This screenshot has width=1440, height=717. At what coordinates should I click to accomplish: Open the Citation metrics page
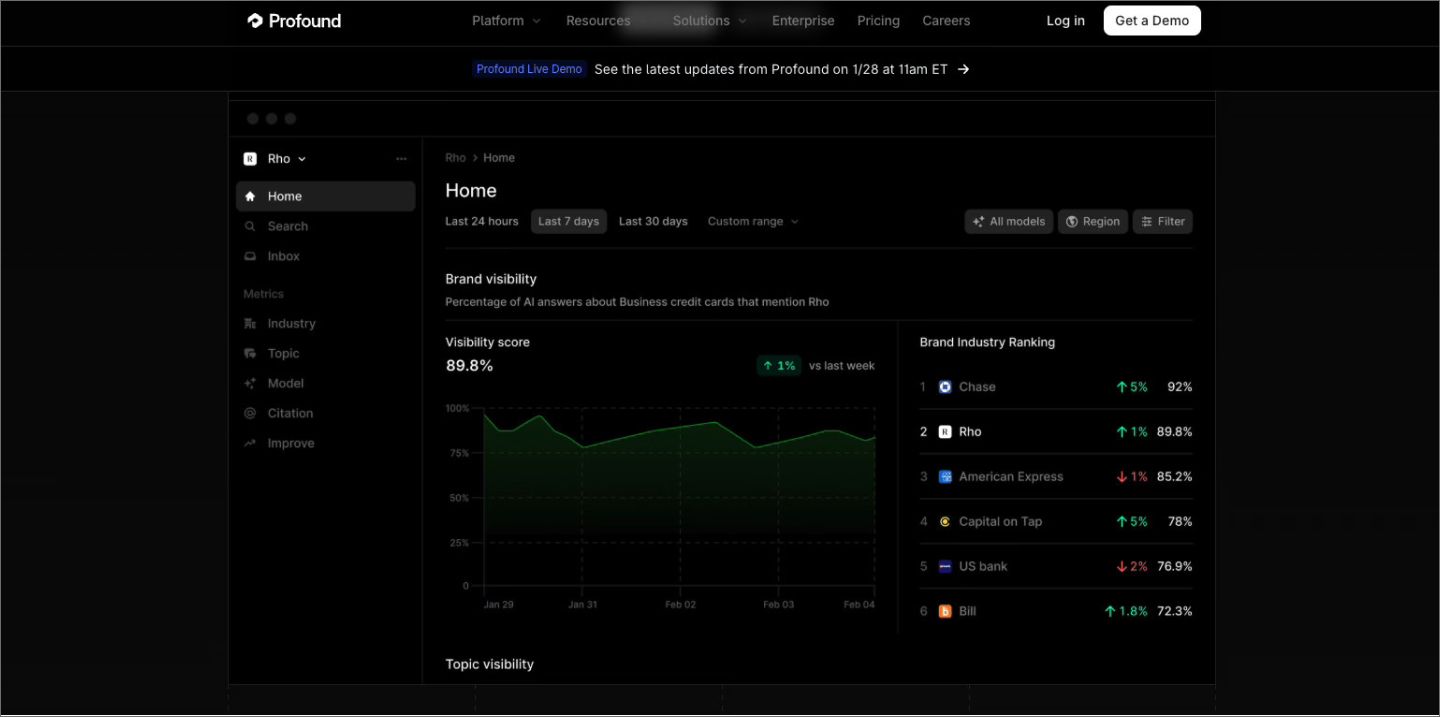click(325, 413)
